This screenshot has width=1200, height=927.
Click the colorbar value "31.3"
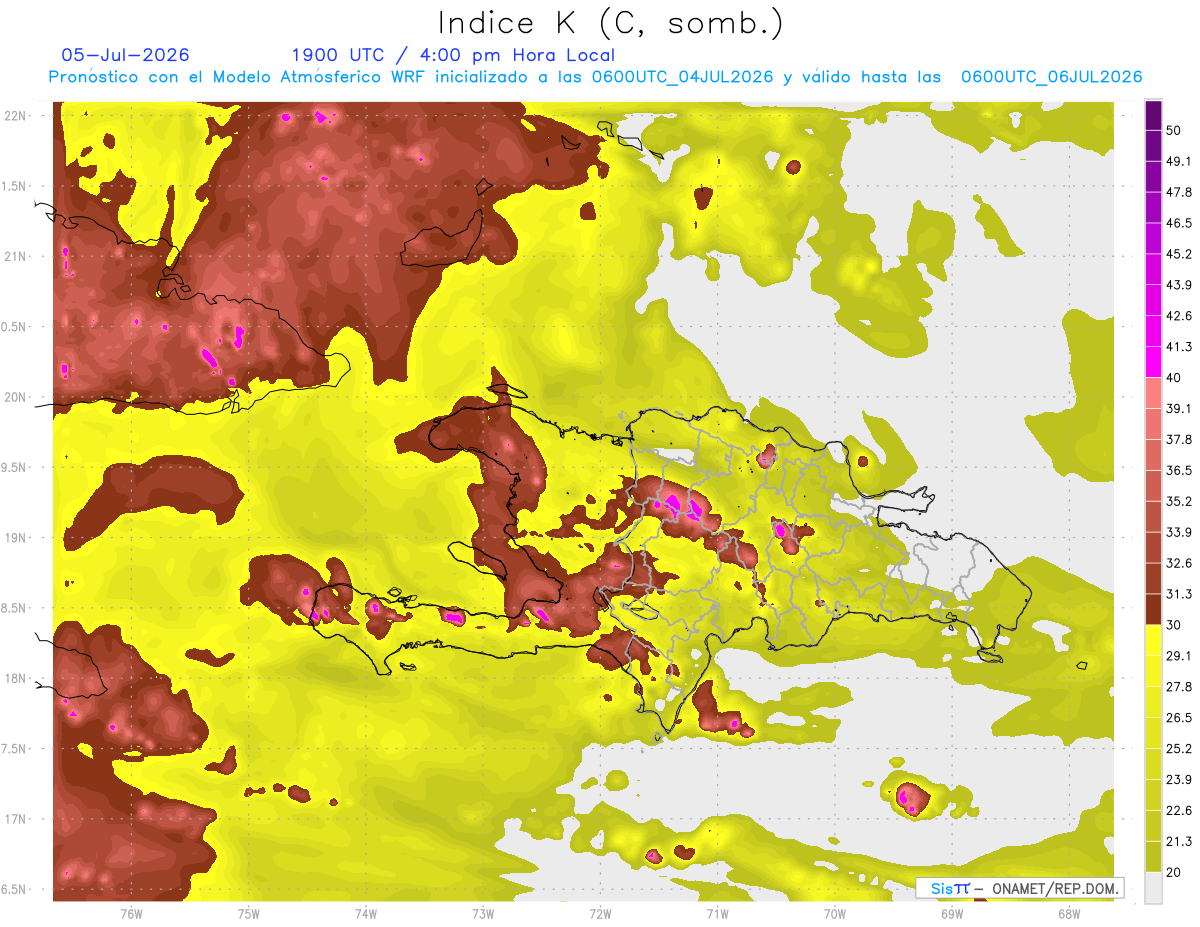1179,594
